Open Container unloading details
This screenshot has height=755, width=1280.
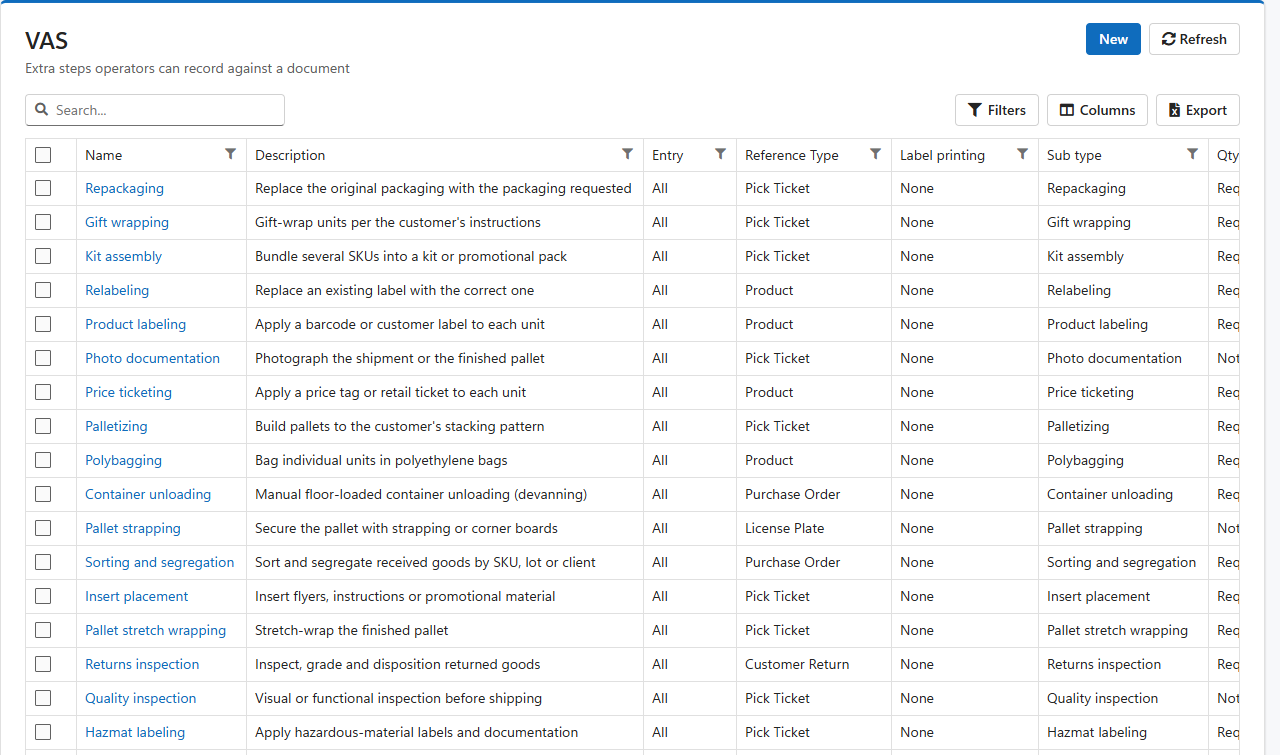pos(148,494)
